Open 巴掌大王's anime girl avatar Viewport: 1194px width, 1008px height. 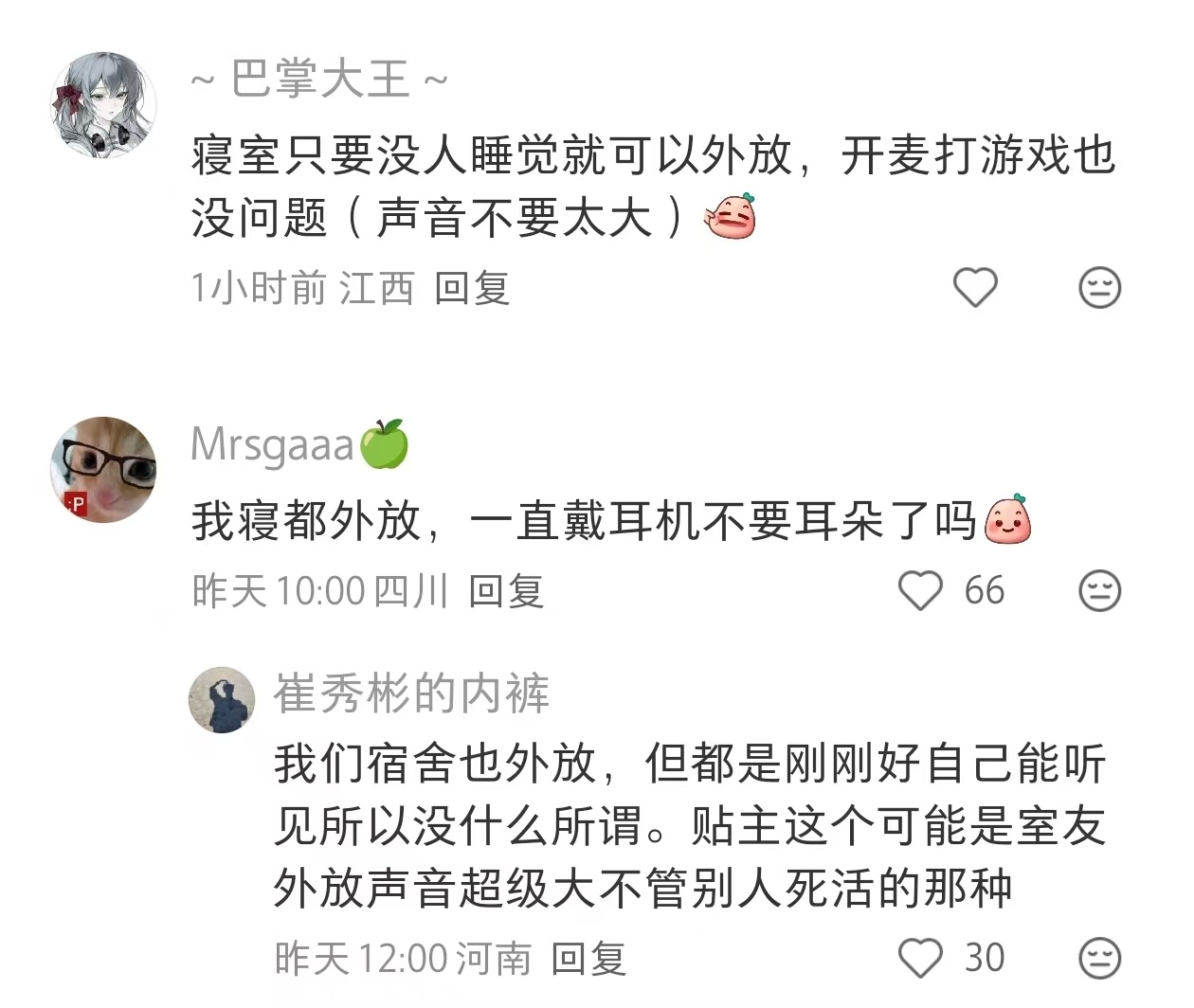pos(103,105)
